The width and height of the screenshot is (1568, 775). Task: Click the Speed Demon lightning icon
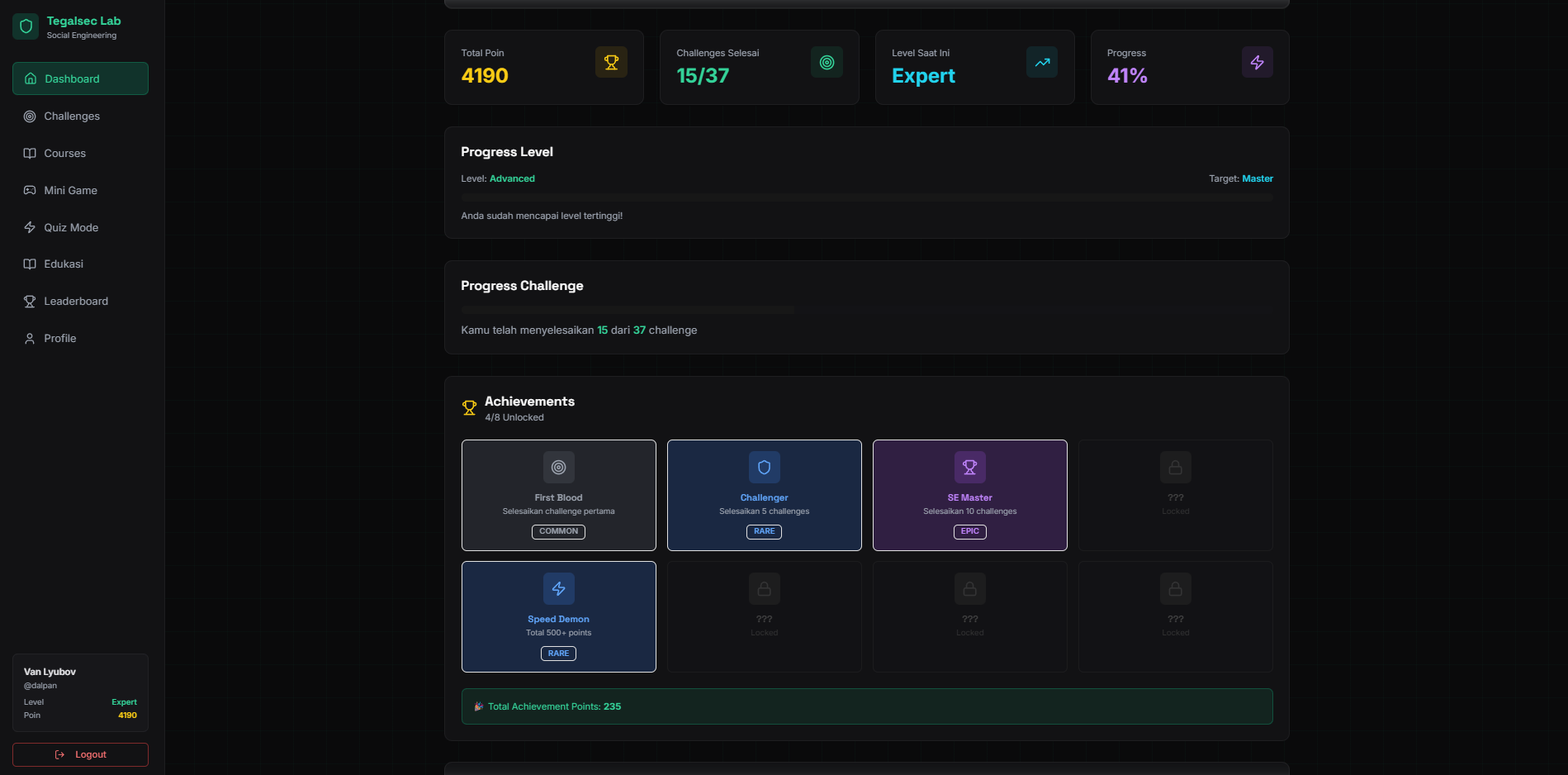click(559, 589)
